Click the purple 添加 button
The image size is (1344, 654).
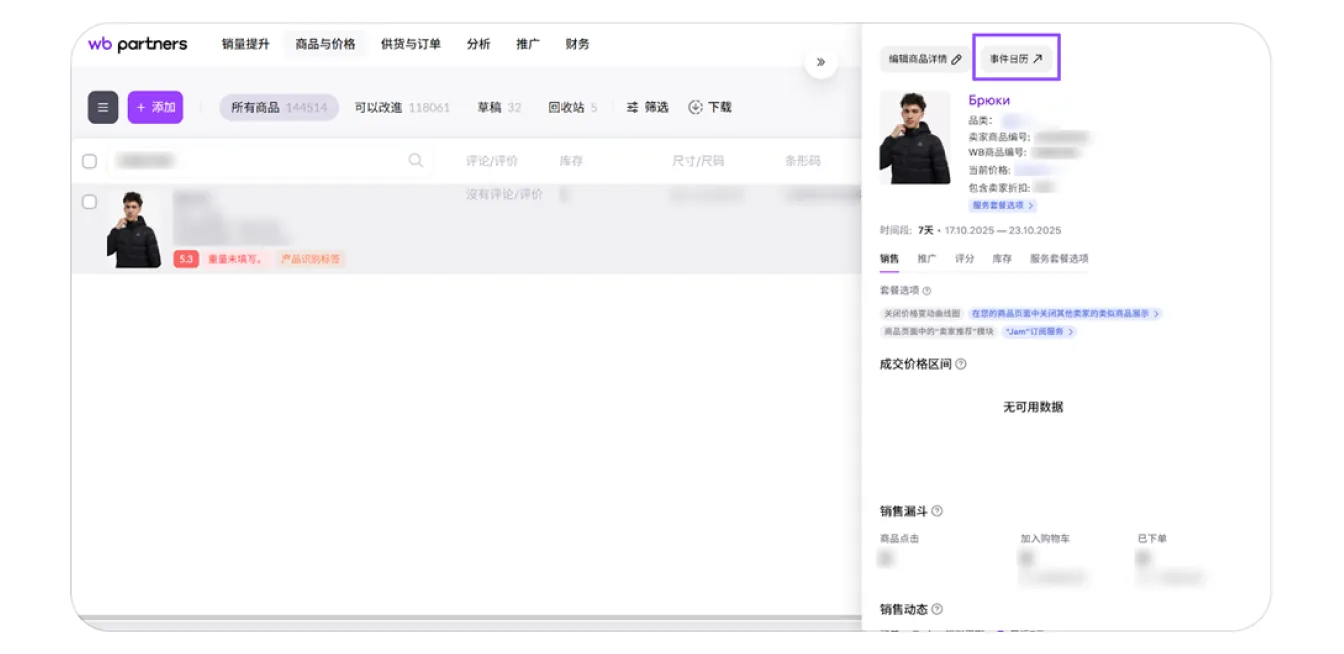pos(155,107)
